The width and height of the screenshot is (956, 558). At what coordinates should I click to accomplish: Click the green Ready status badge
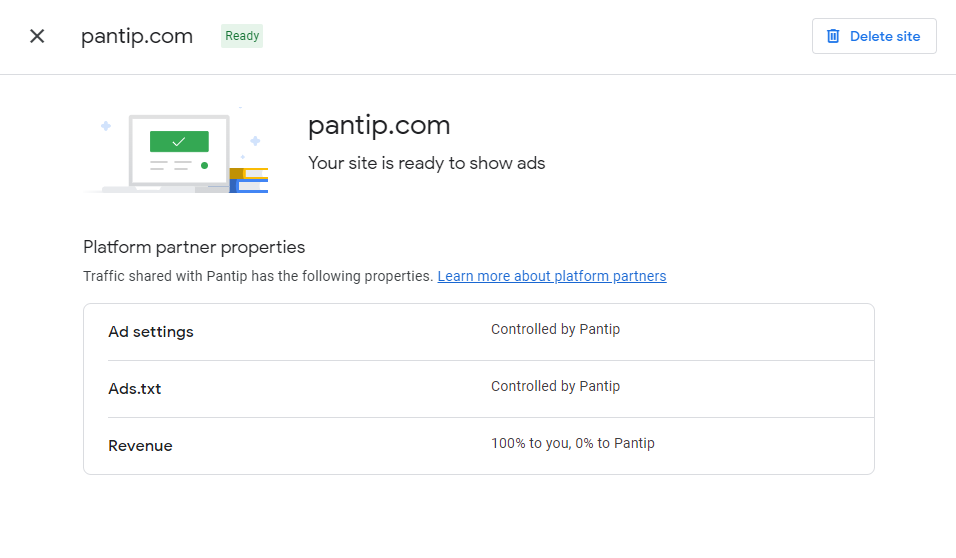(242, 36)
